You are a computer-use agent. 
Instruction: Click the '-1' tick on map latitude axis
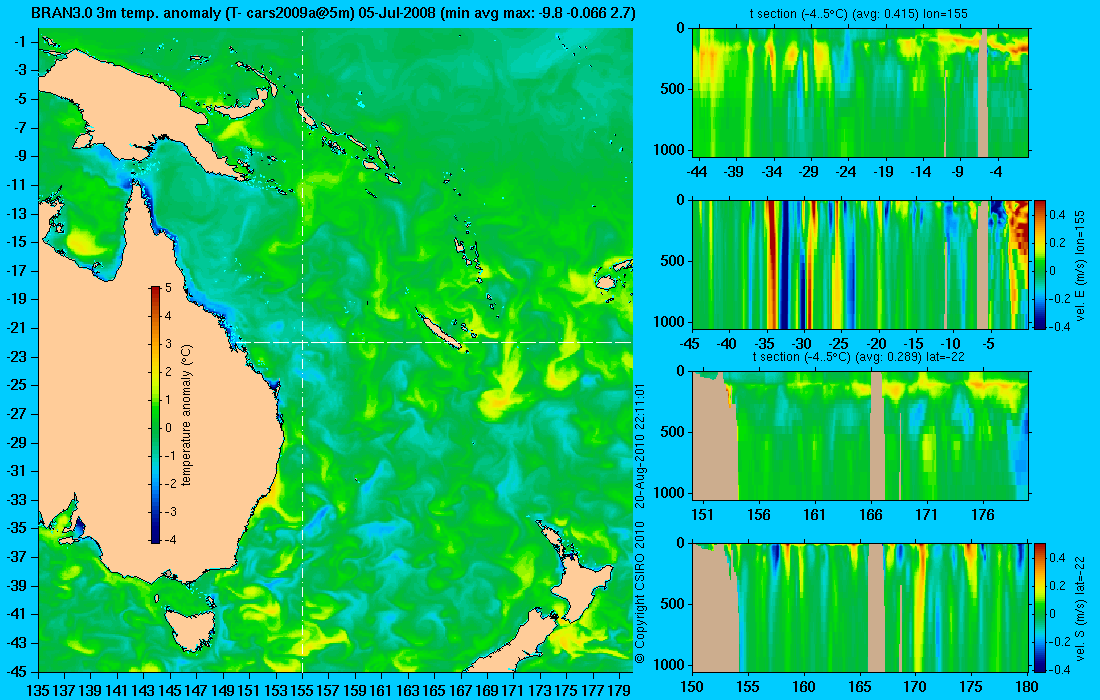(20, 41)
